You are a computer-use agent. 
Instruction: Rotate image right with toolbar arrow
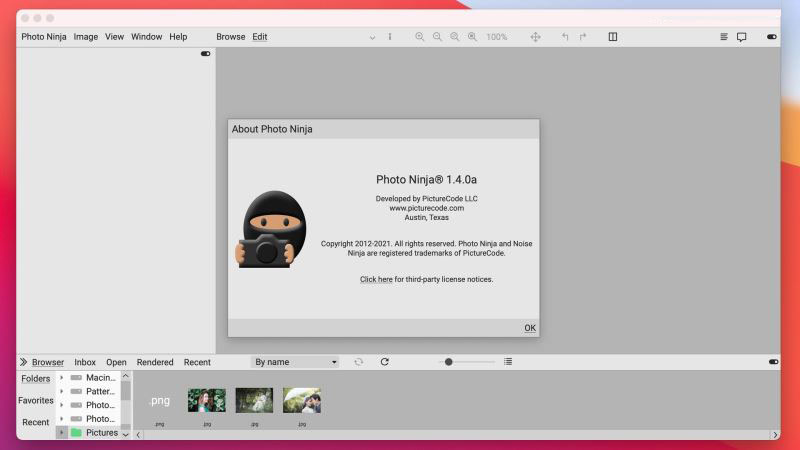pos(583,37)
